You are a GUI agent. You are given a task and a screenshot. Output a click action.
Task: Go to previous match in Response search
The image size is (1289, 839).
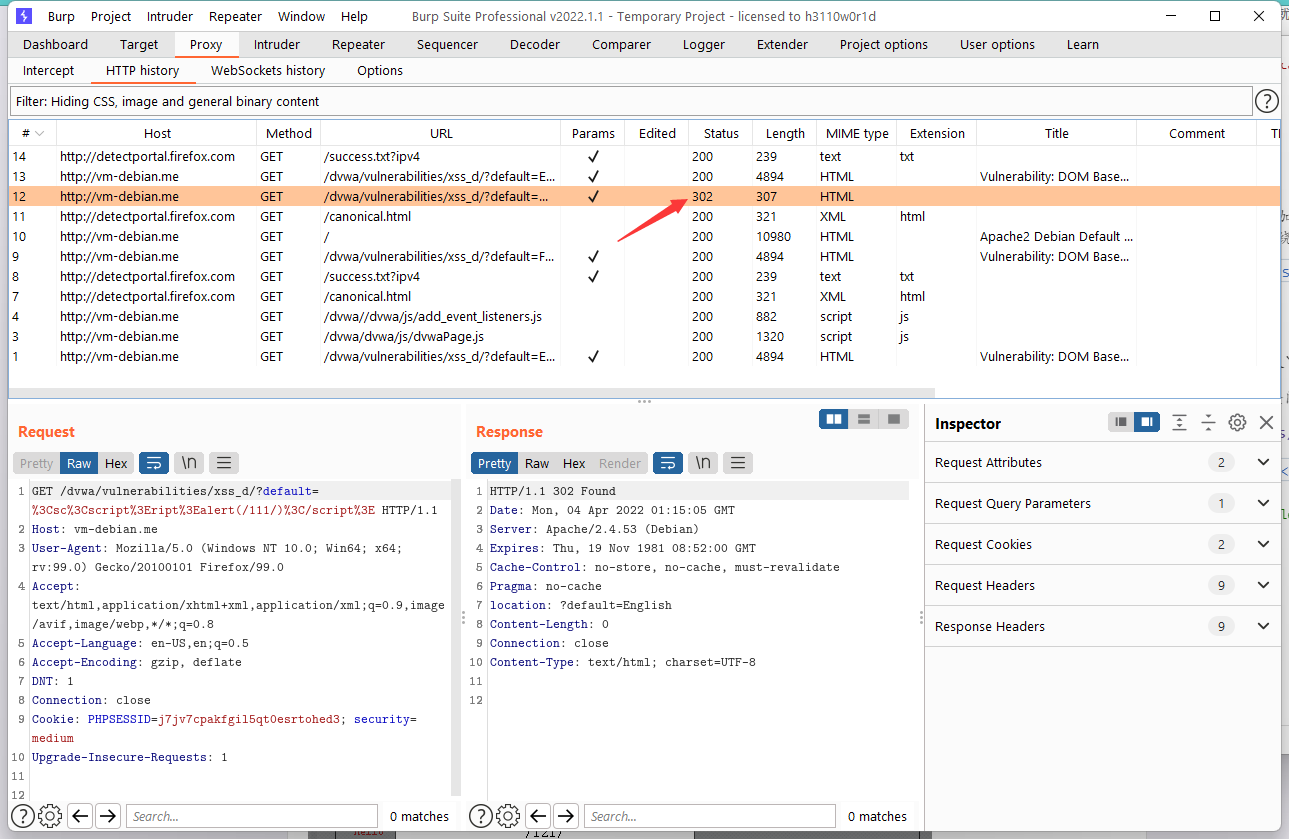(x=538, y=816)
